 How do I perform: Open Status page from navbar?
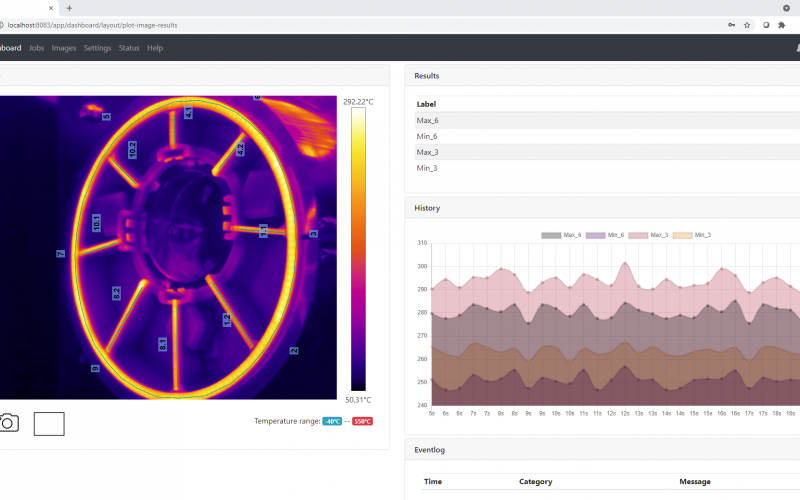tap(129, 48)
